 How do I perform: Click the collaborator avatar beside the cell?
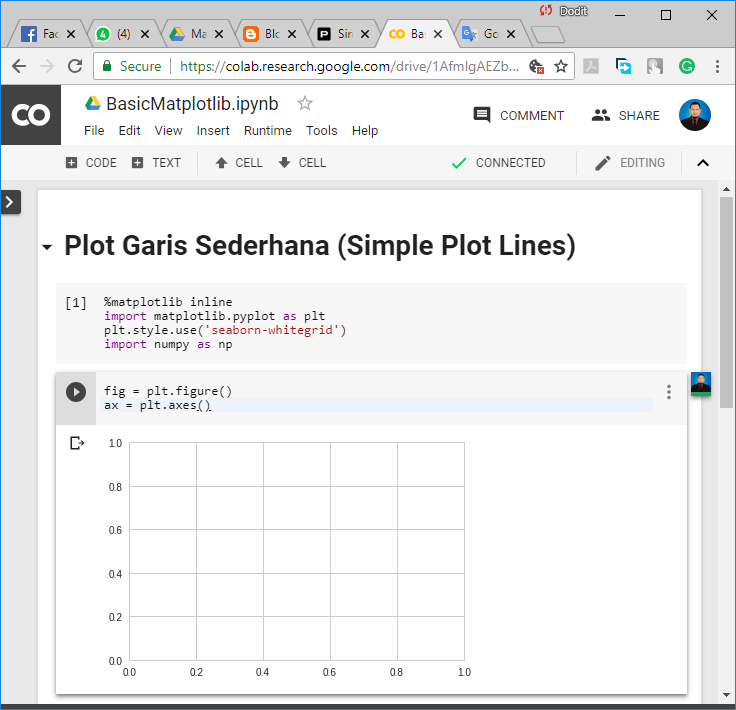click(x=701, y=384)
